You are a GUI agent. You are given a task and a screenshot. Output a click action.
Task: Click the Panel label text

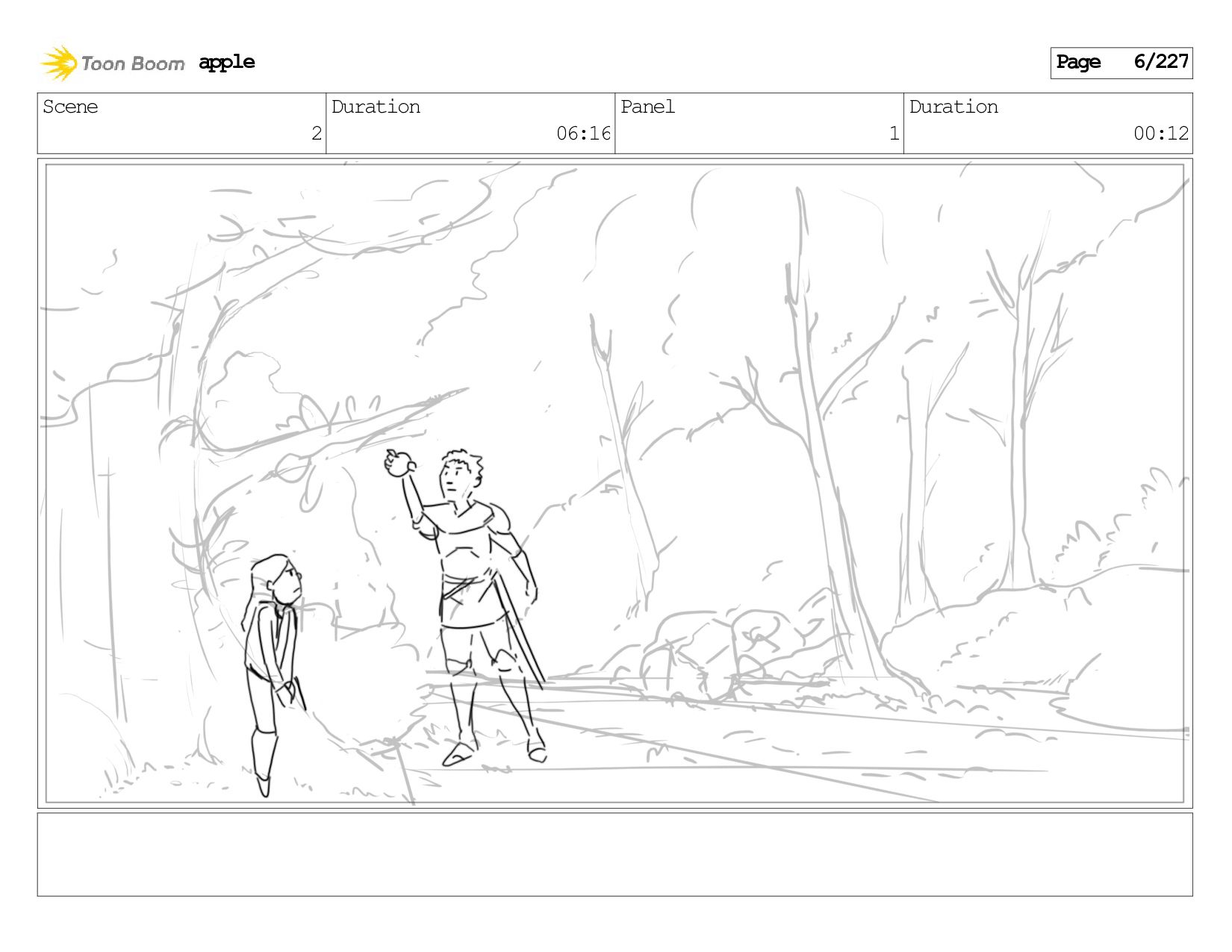tap(647, 107)
